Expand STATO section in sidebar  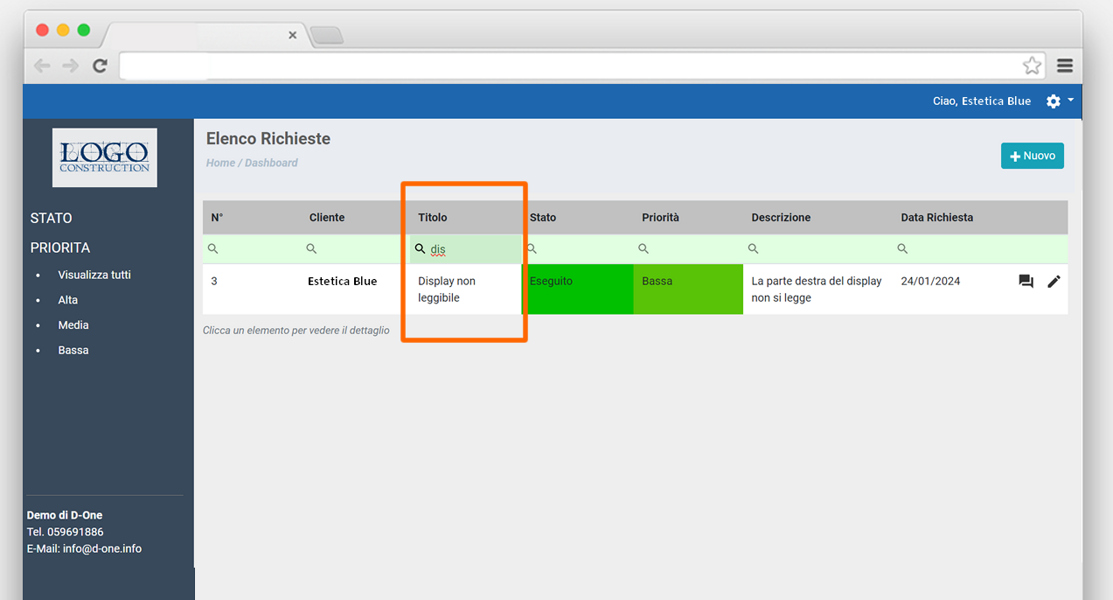click(x=51, y=218)
